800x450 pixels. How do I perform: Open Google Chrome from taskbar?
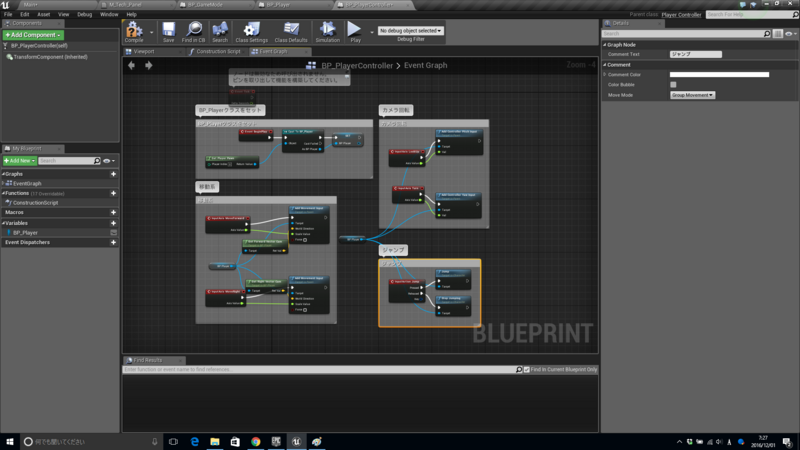(256, 442)
